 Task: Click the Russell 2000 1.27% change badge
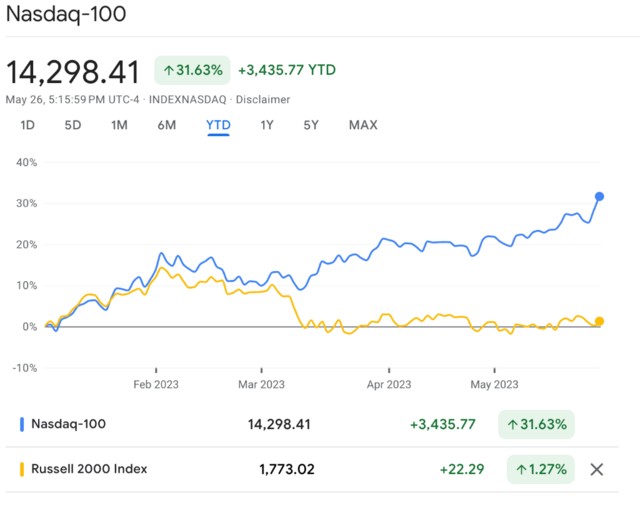542,469
